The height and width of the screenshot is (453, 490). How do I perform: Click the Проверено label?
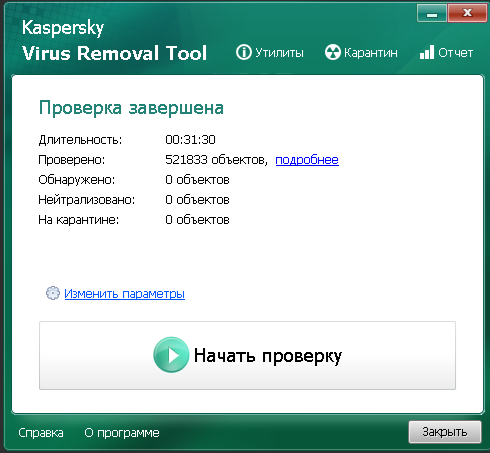click(x=72, y=160)
